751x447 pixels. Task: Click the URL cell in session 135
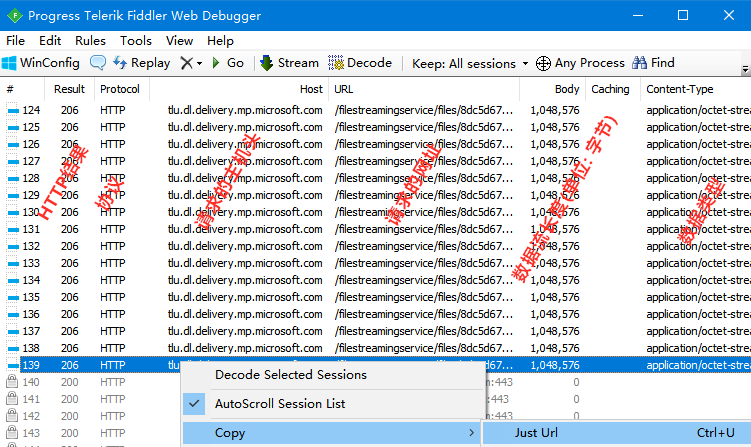[x=424, y=298]
